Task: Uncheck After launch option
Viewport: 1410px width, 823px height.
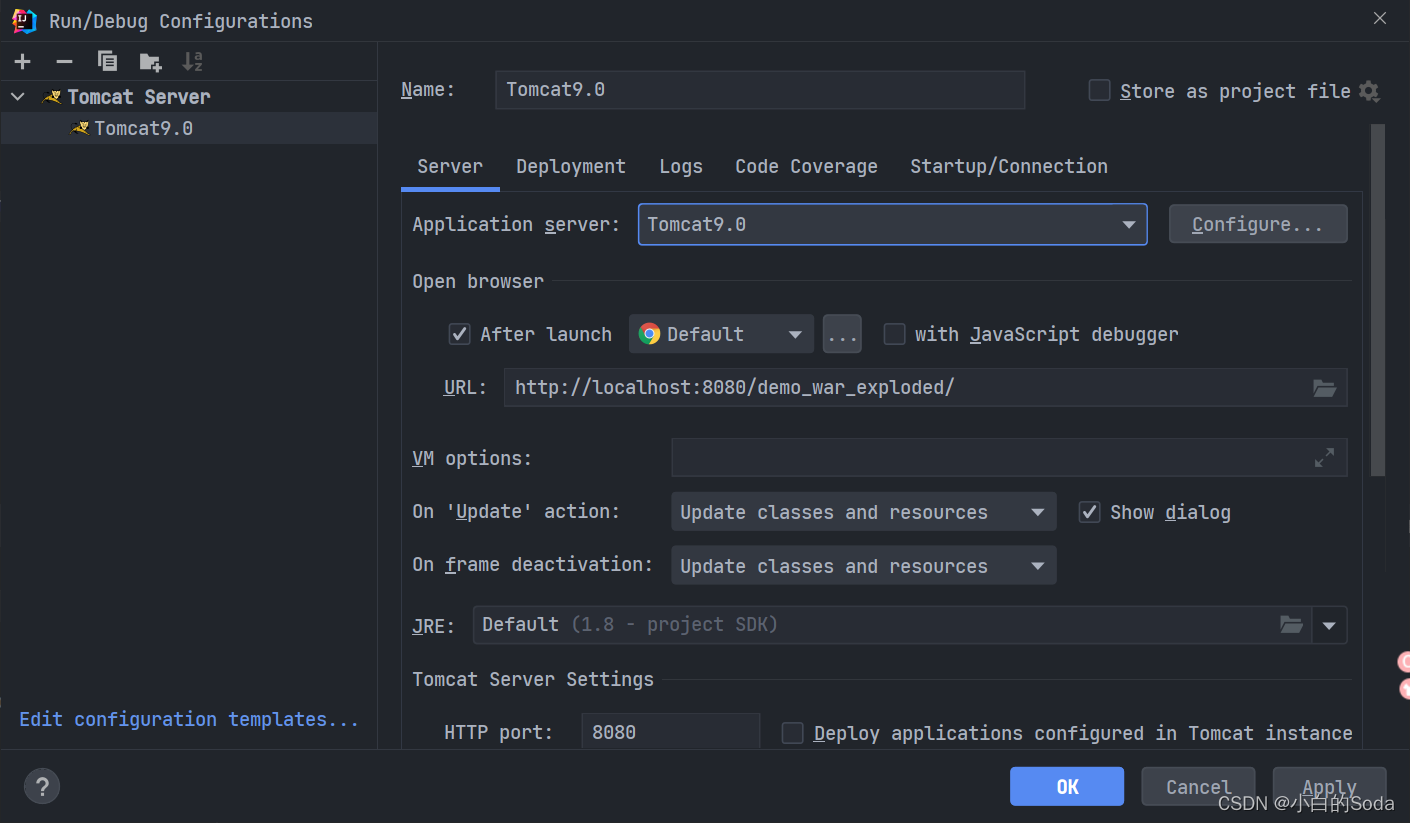Action: click(x=459, y=334)
